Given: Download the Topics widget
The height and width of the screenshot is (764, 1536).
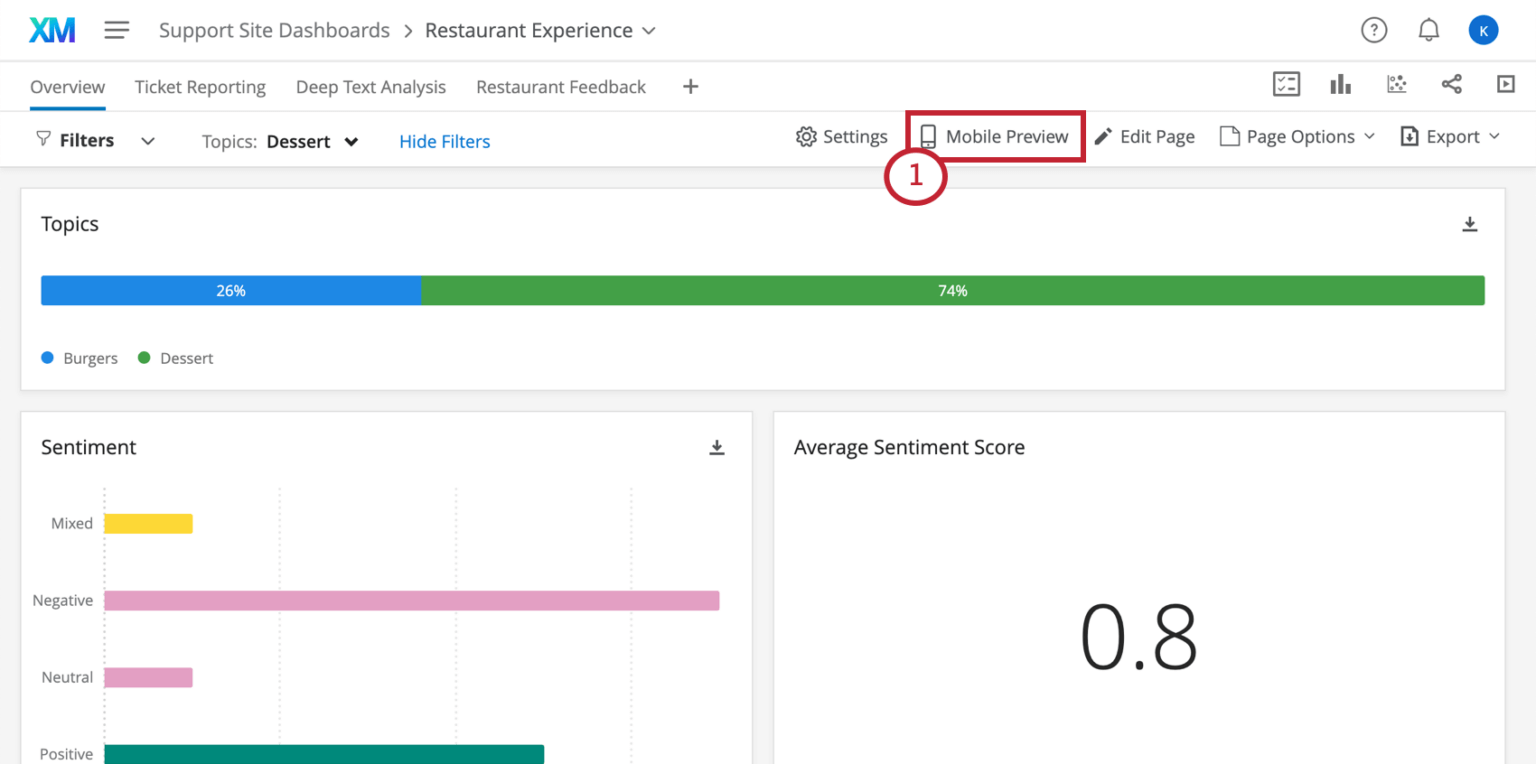Looking at the screenshot, I should click(1469, 224).
